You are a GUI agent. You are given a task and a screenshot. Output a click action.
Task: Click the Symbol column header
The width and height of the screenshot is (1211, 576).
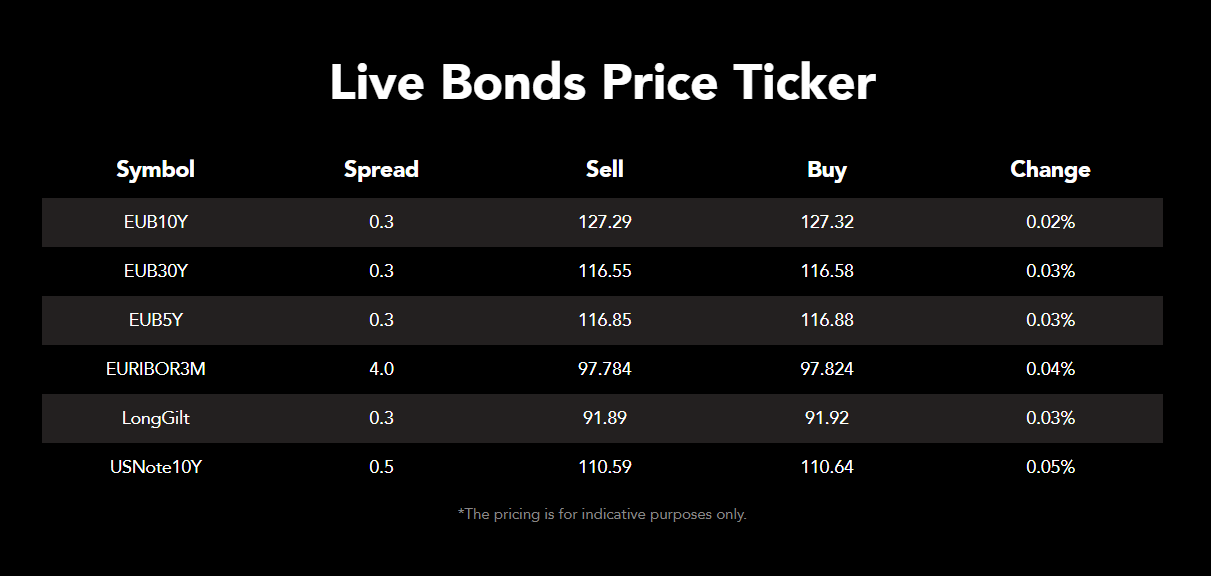point(155,170)
